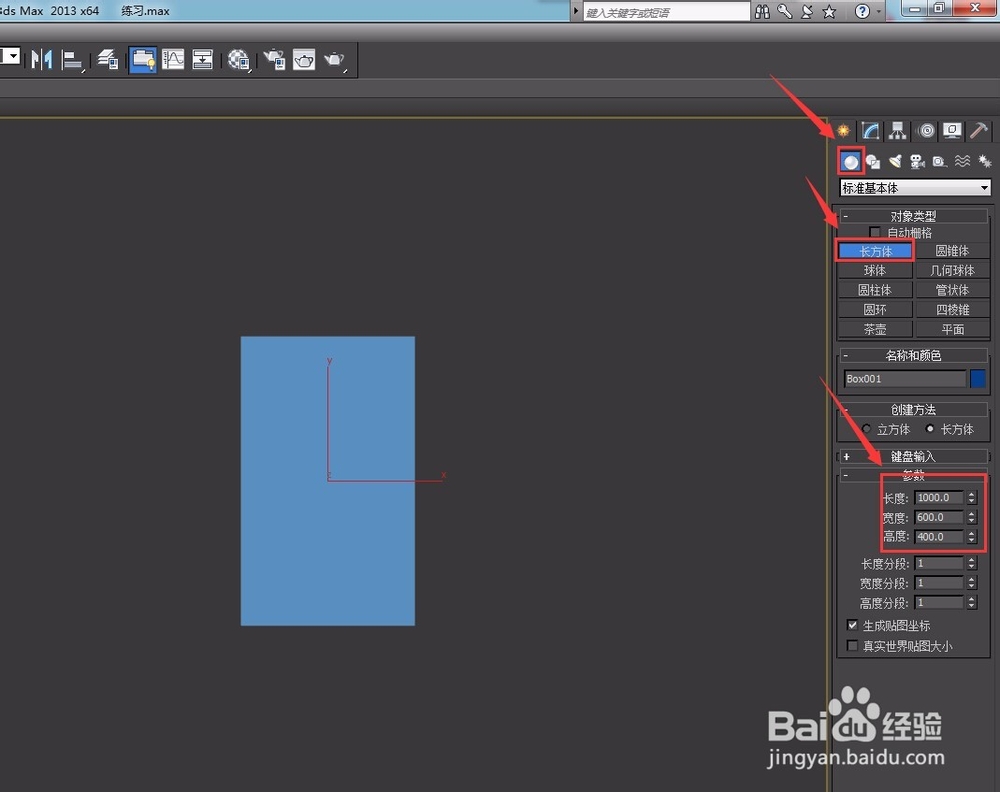The width and height of the screenshot is (1000, 792).
Task: Click the 平面 button
Action: pos(952,330)
